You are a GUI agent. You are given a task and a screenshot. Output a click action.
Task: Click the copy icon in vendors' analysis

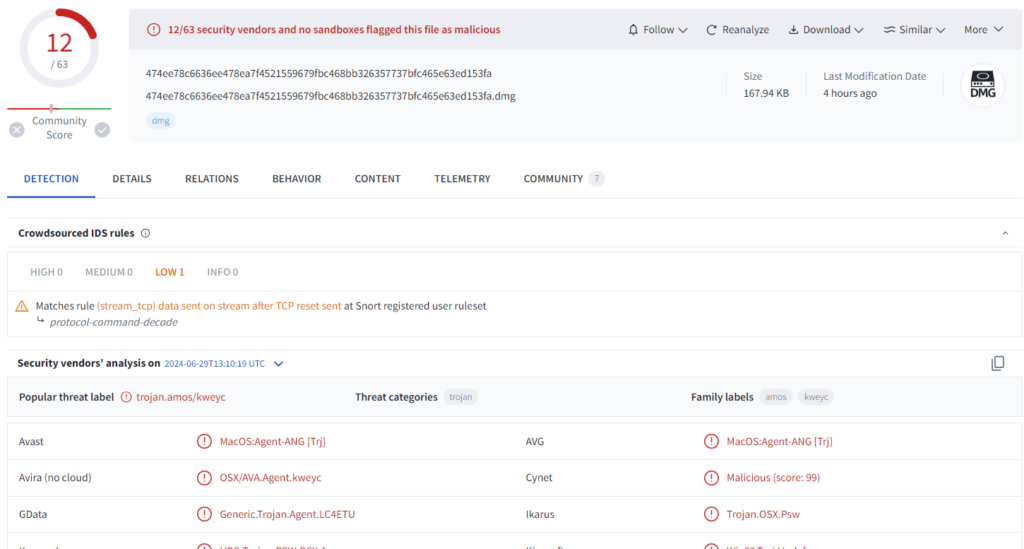(997, 363)
